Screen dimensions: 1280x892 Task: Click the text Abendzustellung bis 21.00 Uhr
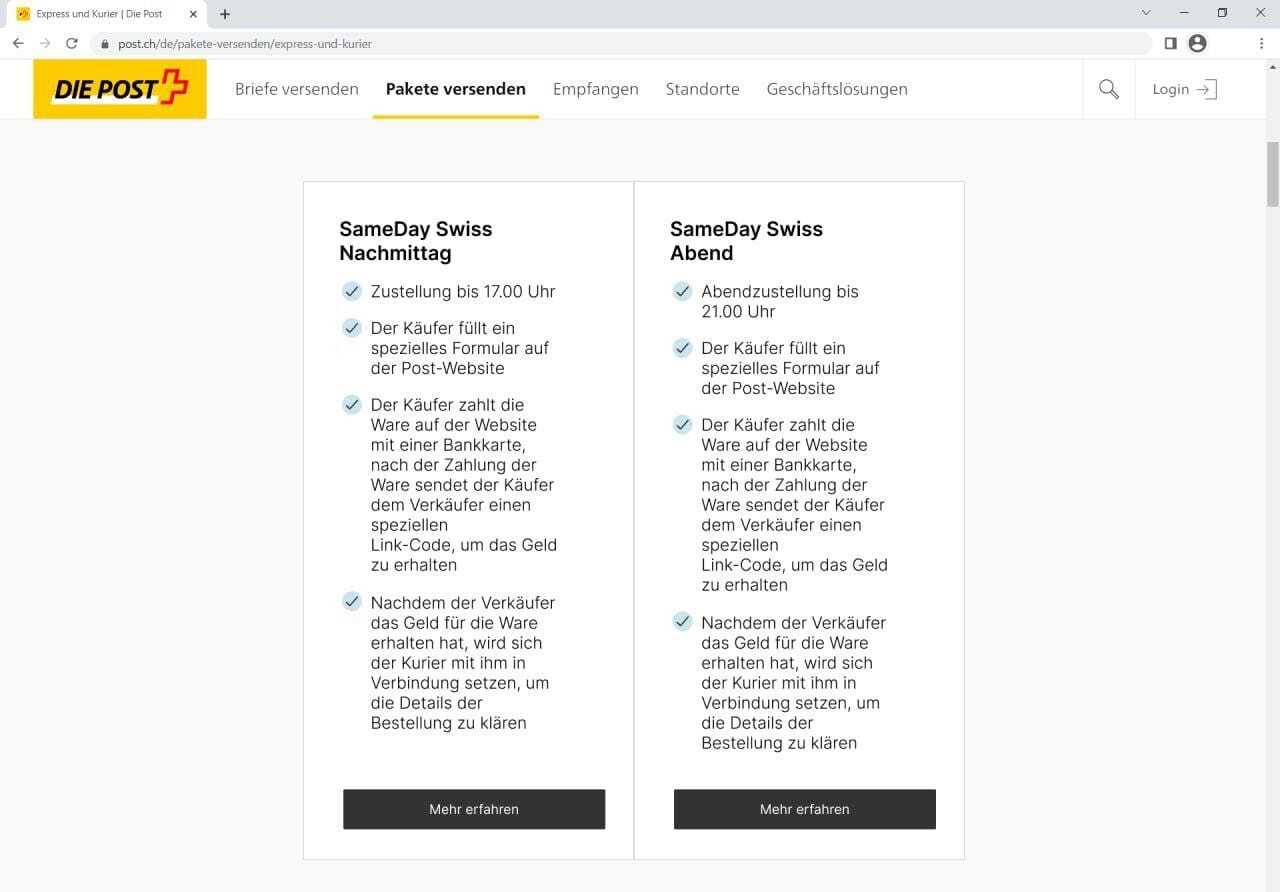780,302
